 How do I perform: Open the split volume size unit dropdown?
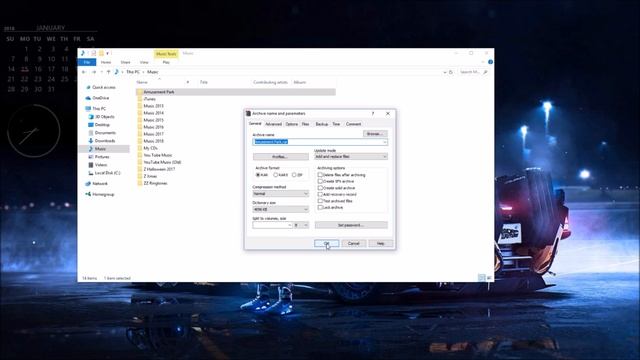pos(302,225)
